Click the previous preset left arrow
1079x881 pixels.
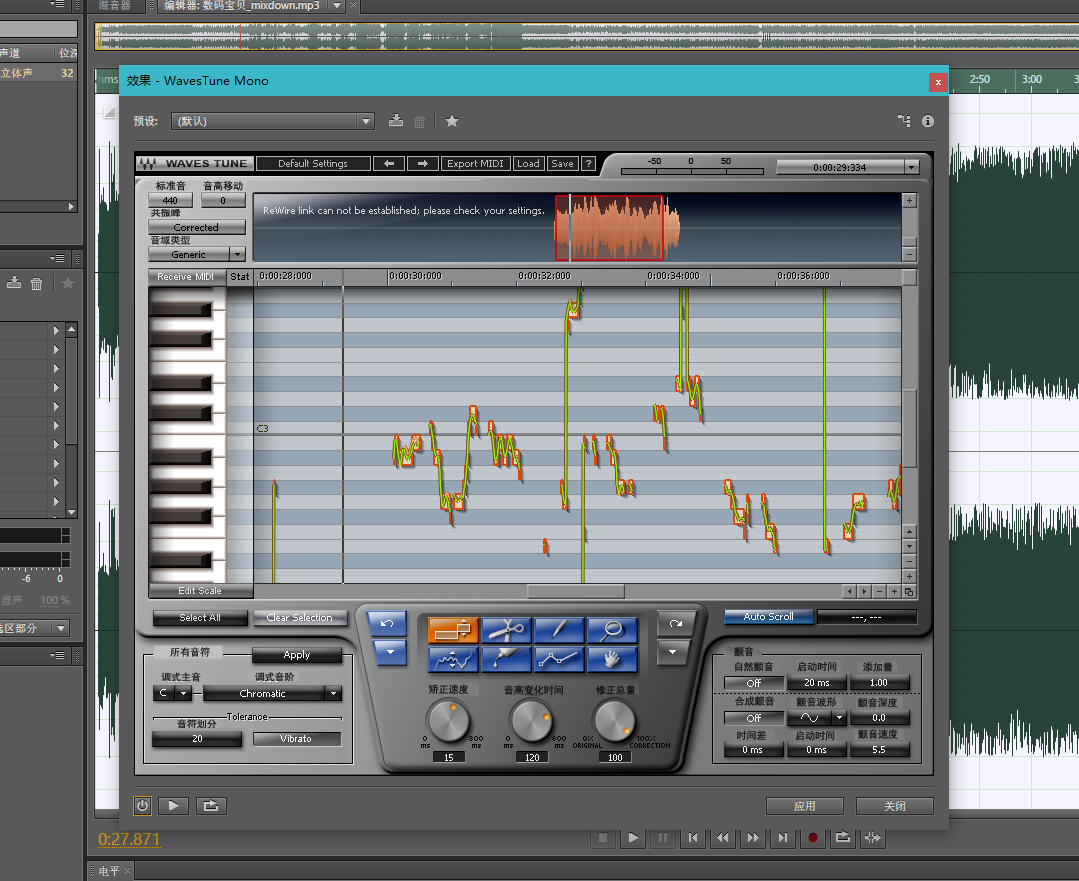(389, 164)
